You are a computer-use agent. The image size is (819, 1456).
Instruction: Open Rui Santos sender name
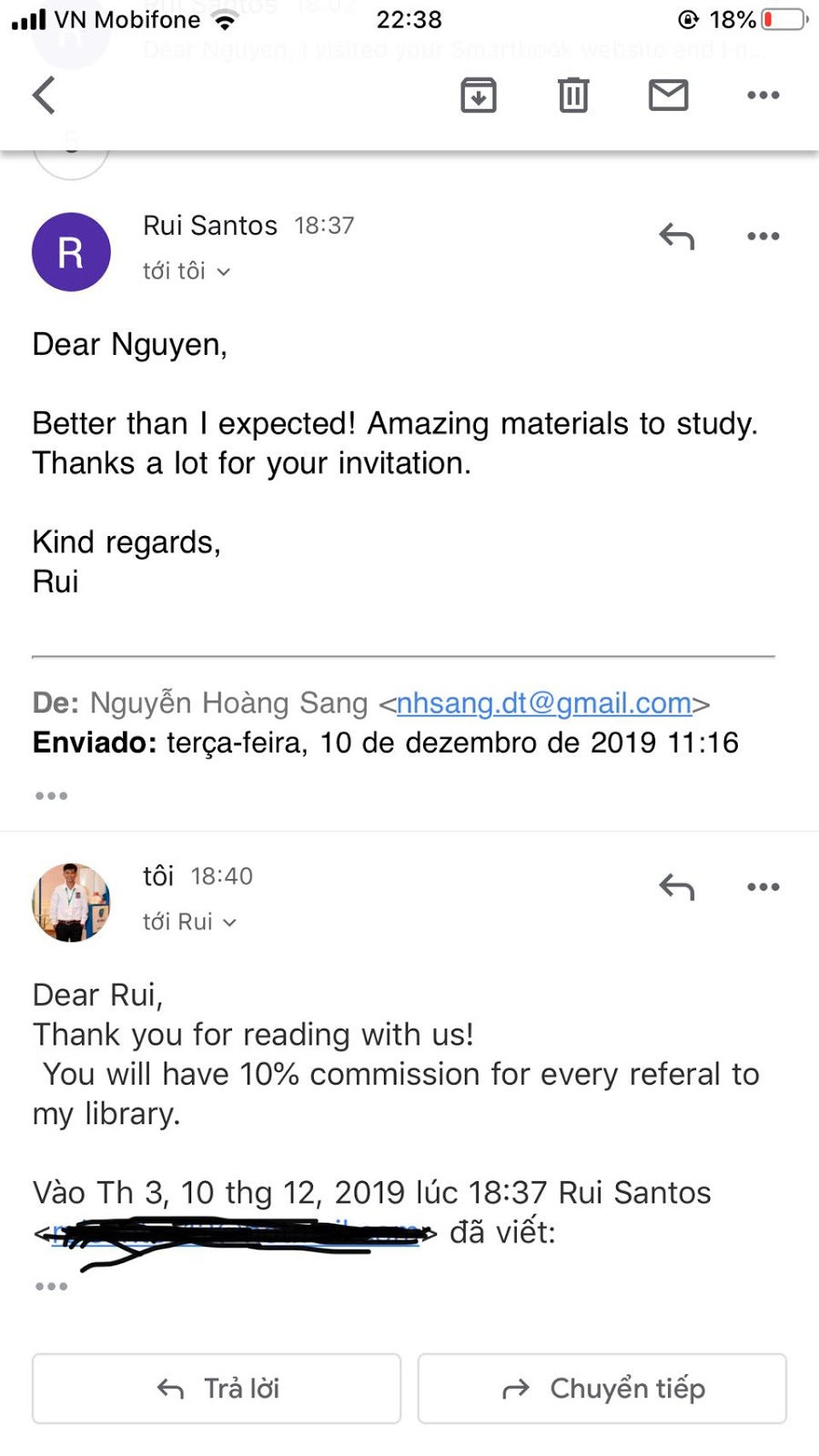[x=210, y=226]
